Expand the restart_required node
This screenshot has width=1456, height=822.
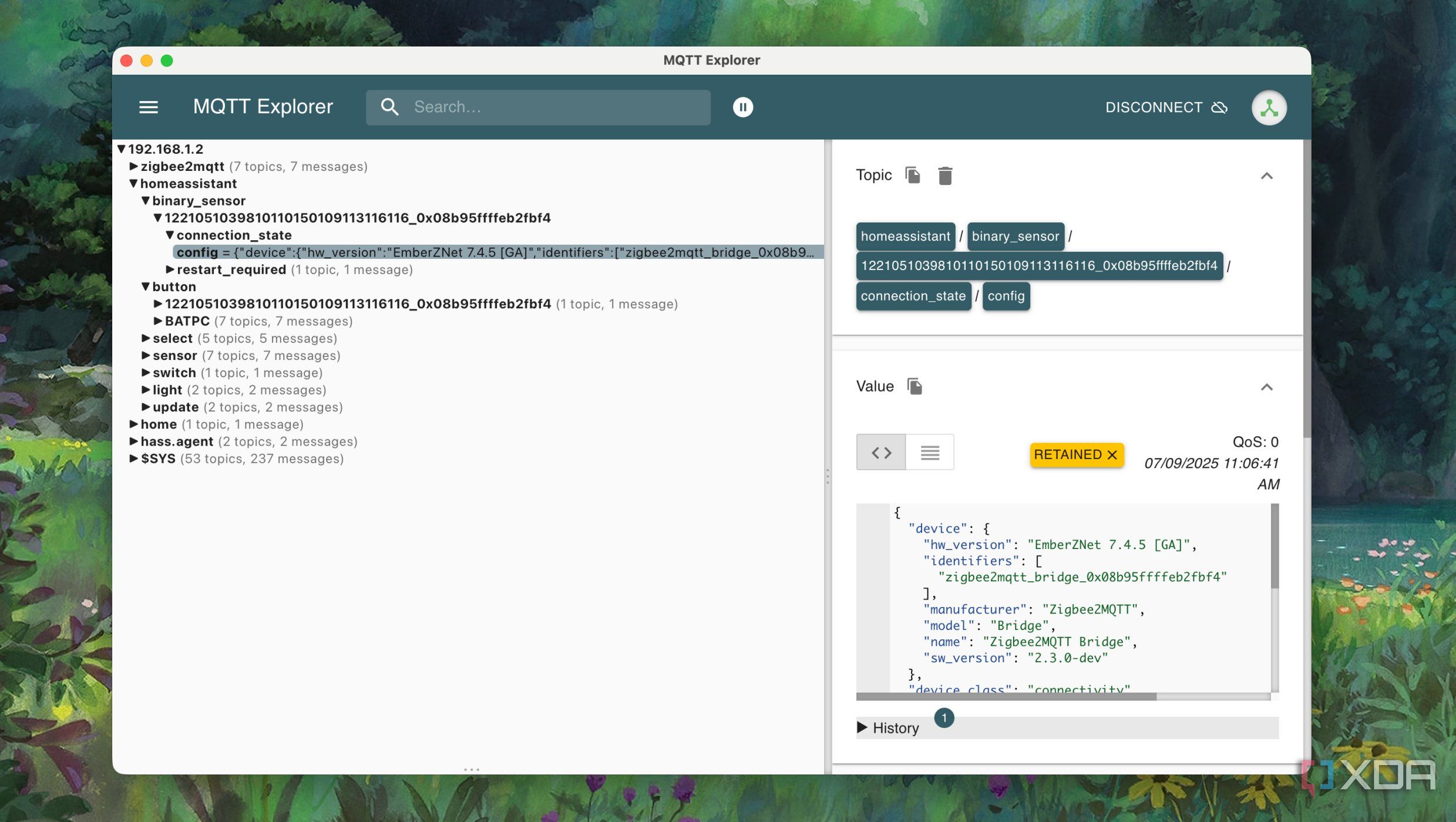click(170, 269)
